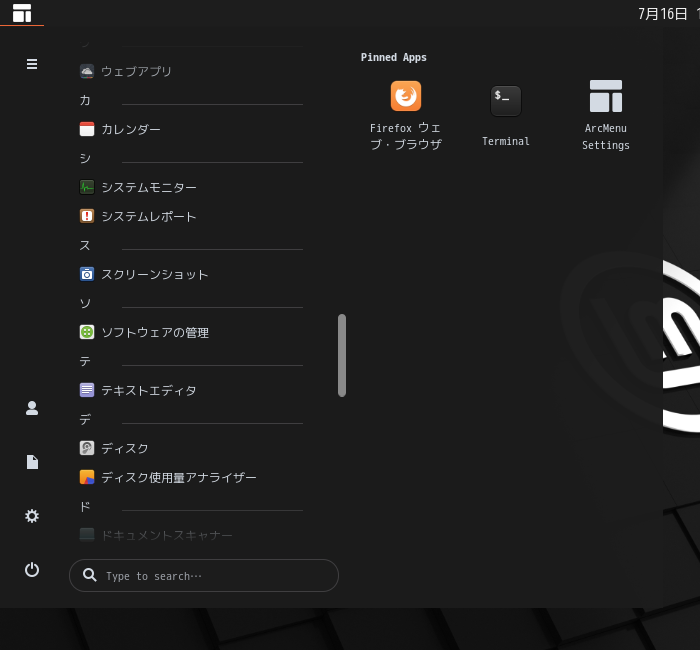Open ArcMenu button in top panel

pos(22,13)
